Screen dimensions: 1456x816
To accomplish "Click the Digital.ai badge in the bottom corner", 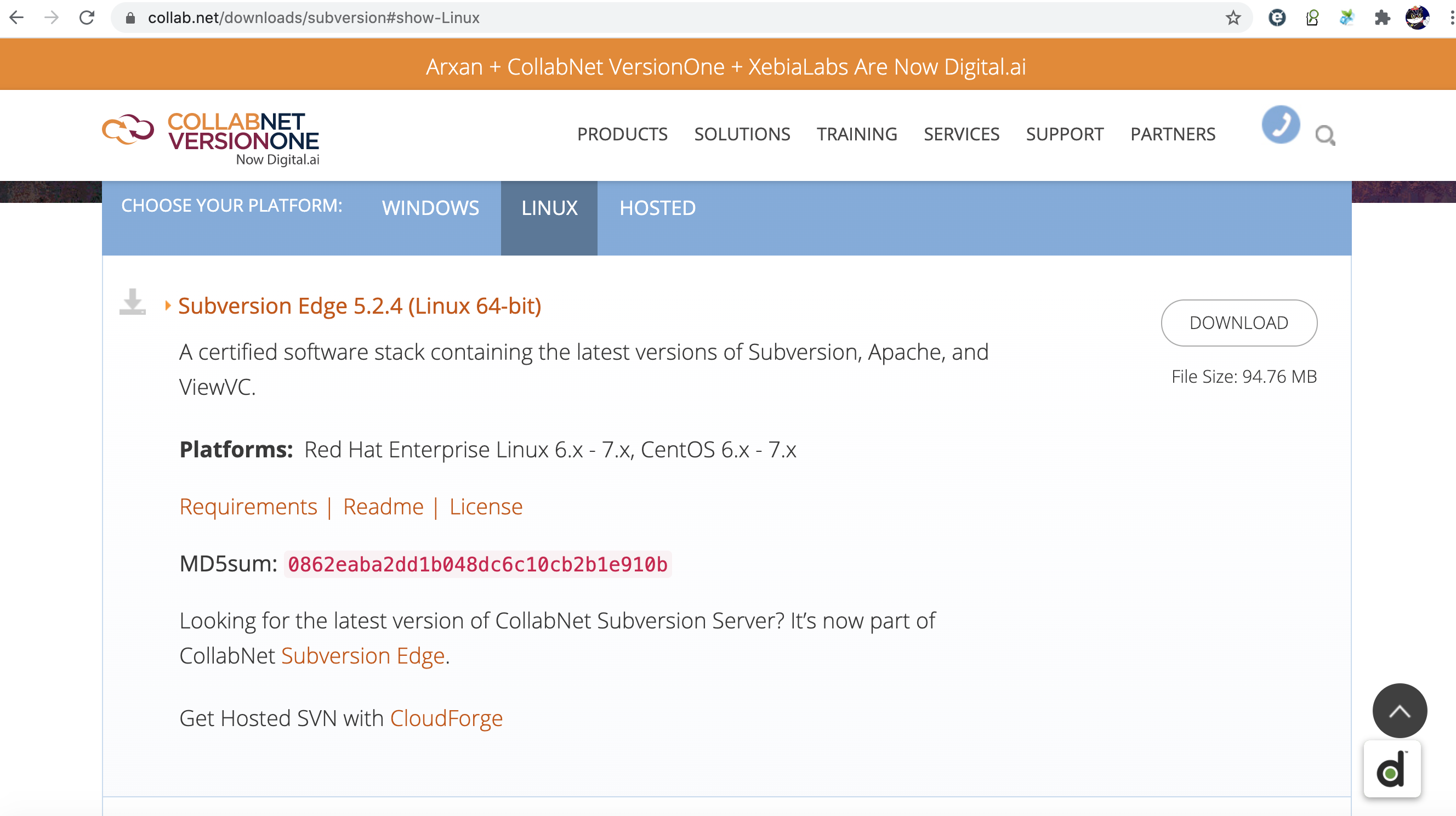I will click(1391, 769).
